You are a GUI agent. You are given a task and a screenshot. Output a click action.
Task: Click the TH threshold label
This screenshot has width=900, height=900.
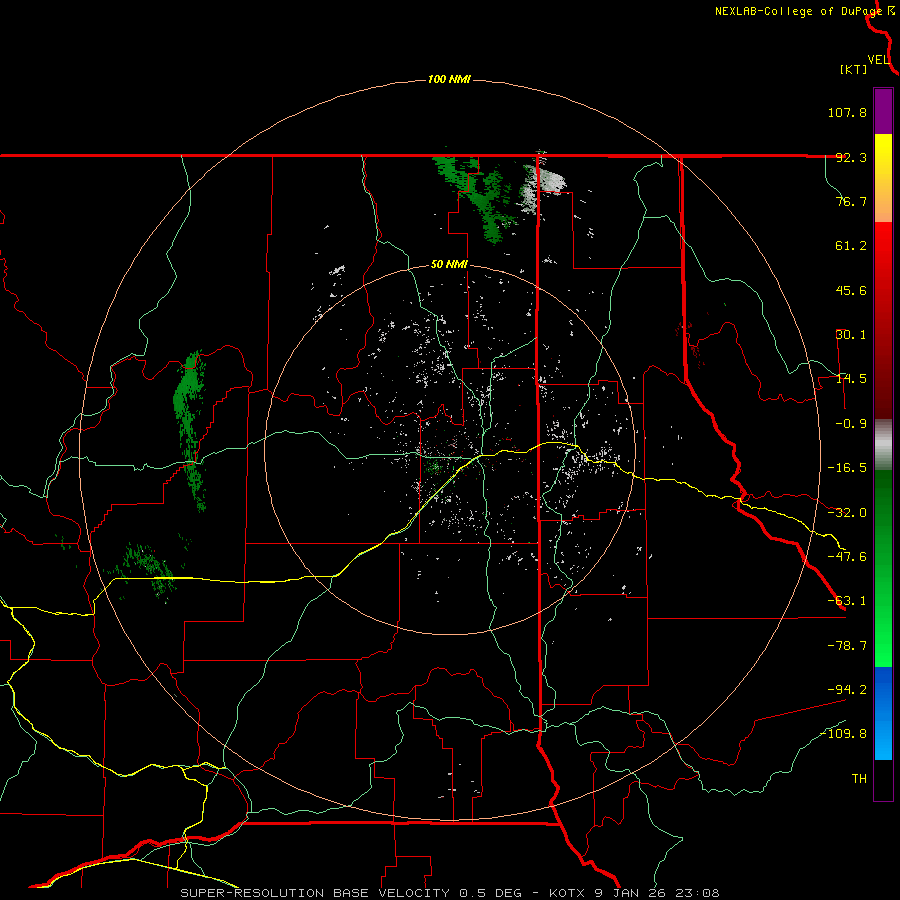click(859, 779)
